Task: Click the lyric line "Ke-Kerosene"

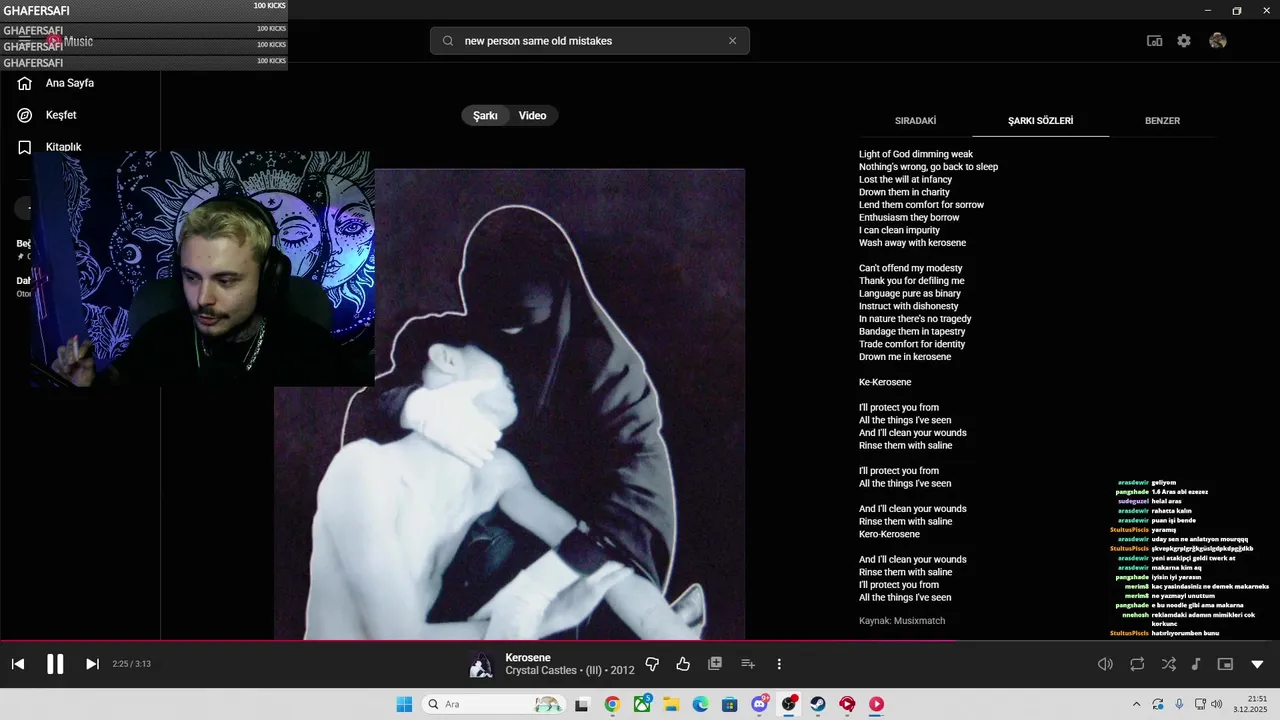Action: point(885,382)
